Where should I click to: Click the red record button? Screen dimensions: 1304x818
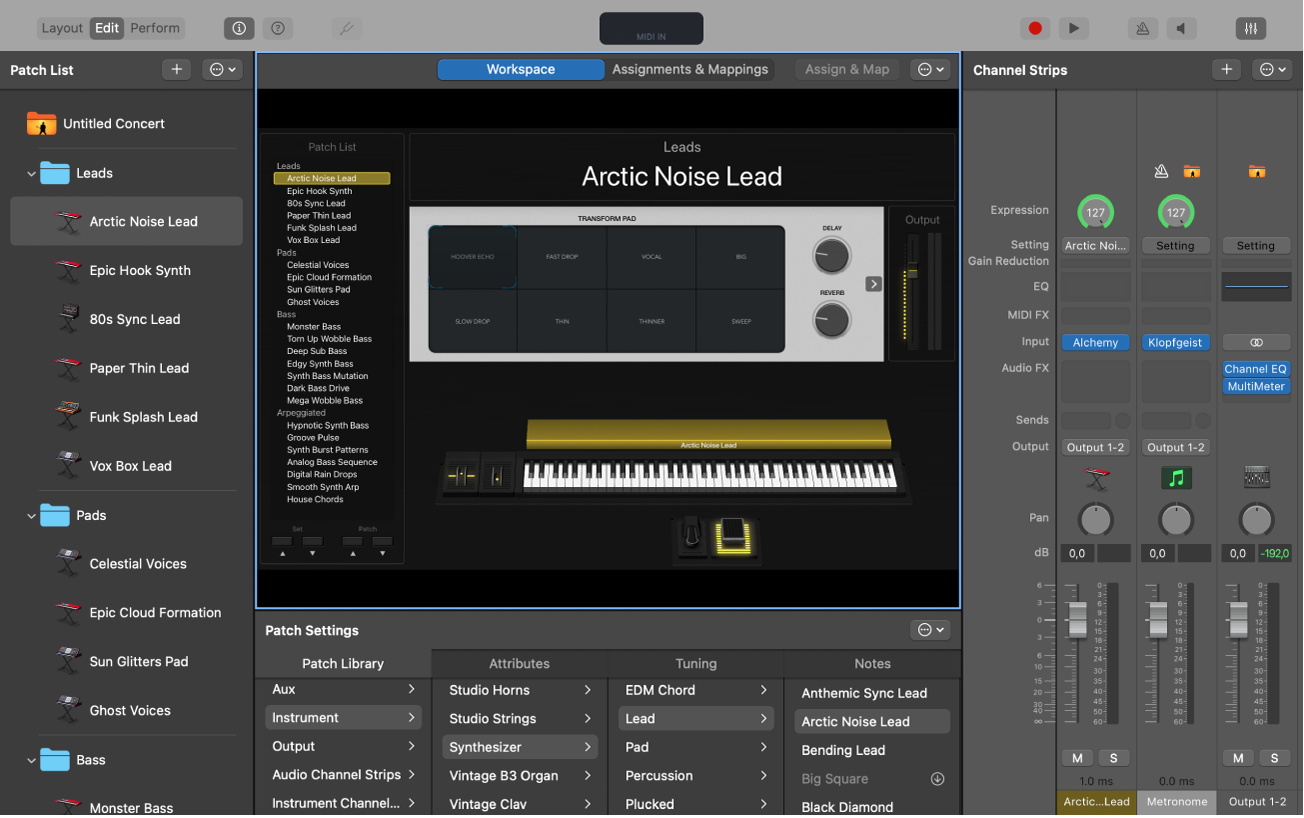pos(1035,28)
